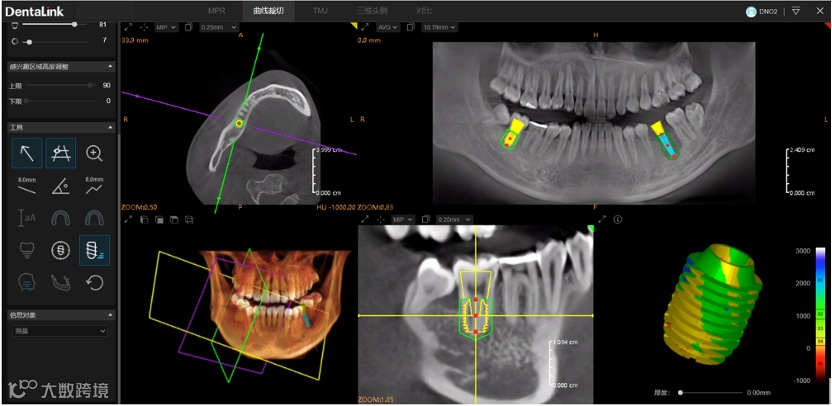Select the tooth crown implant tool
The height and width of the screenshot is (406, 832).
click(27, 250)
